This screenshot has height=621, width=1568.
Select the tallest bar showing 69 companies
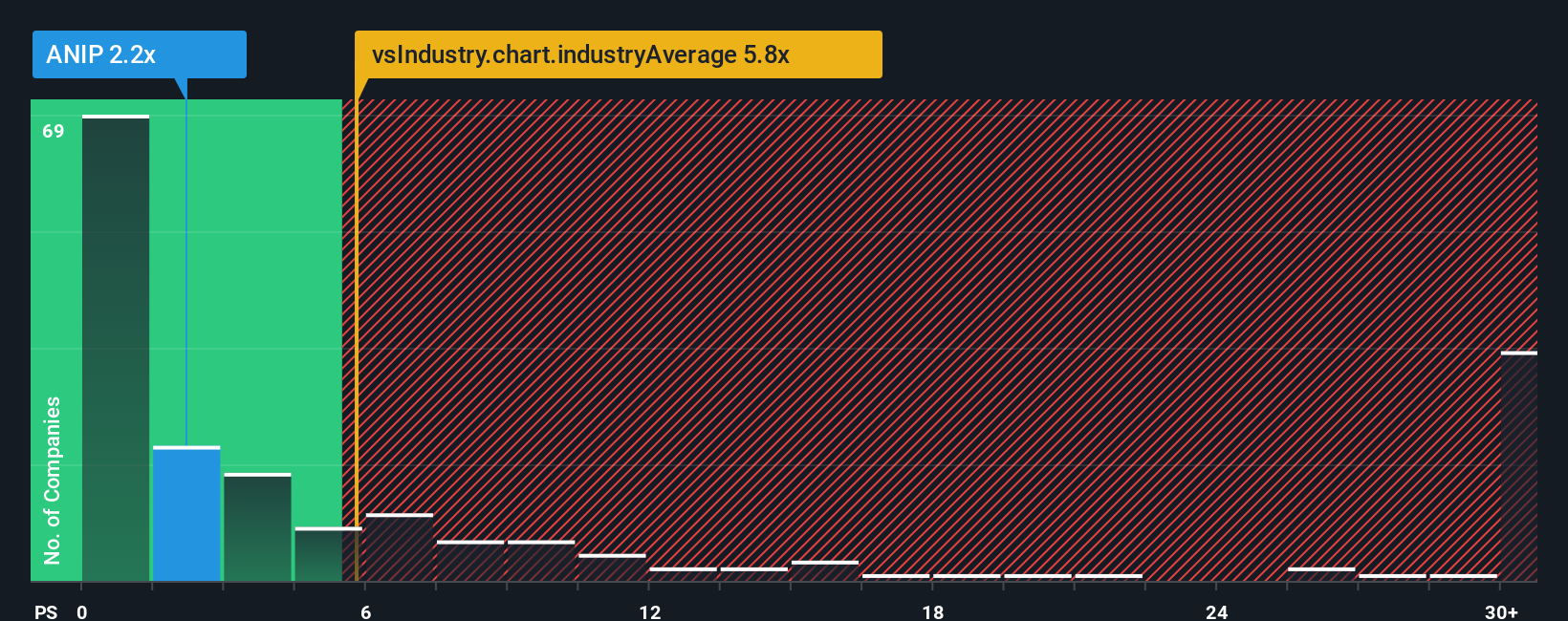[x=116, y=348]
